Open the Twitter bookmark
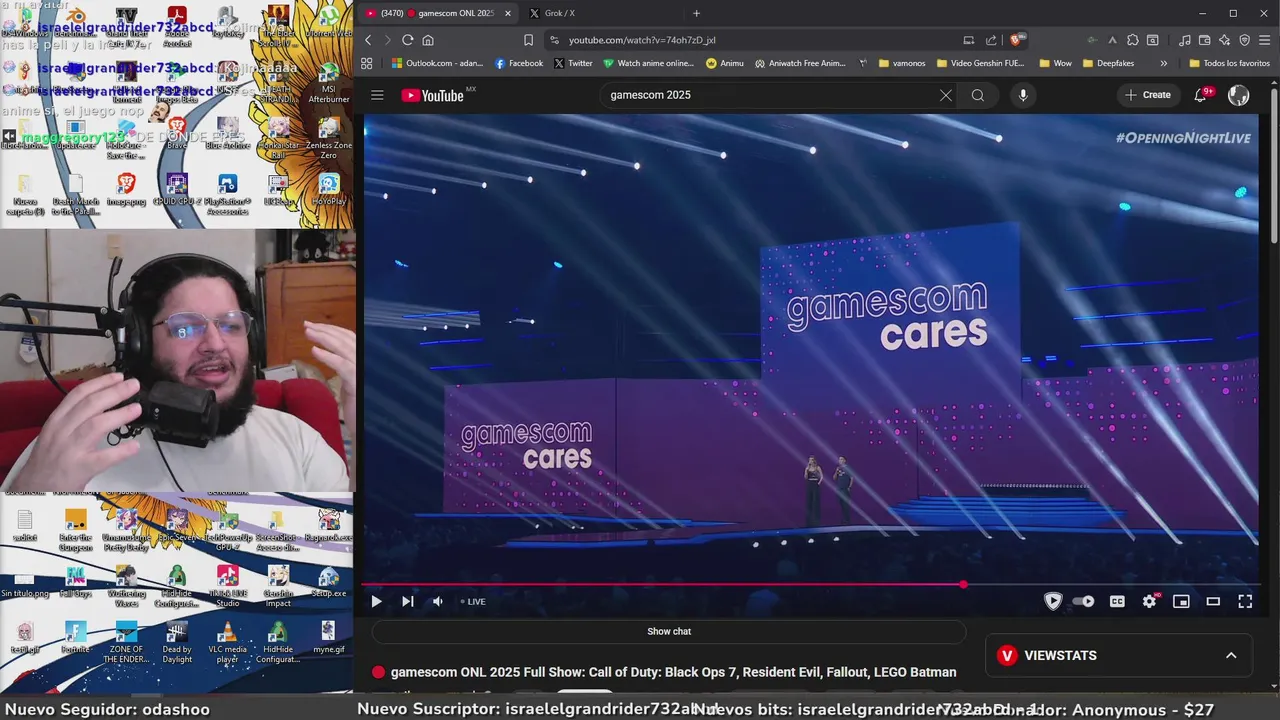Image resolution: width=1280 pixels, height=720 pixels. (573, 63)
